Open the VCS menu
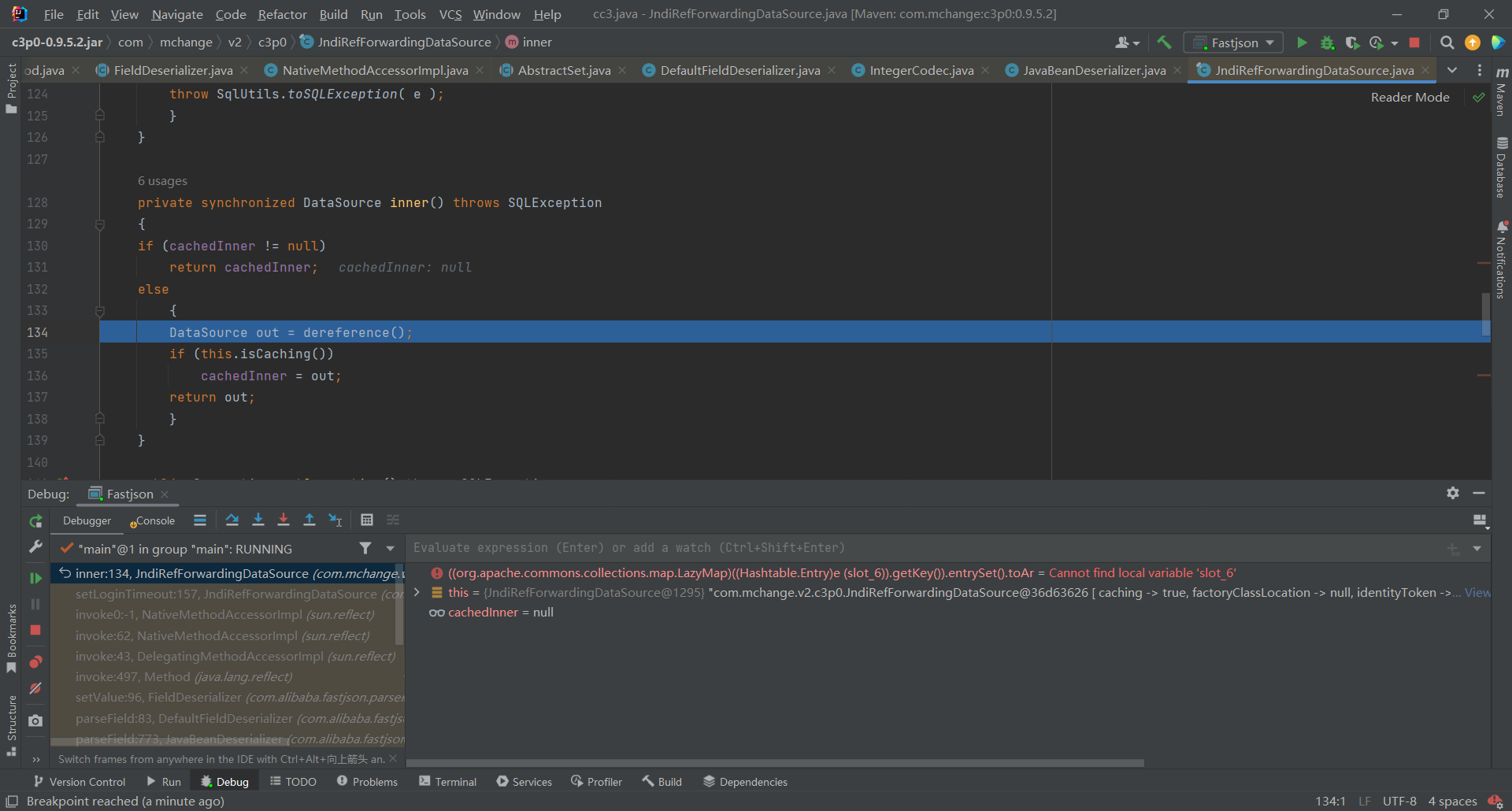Viewport: 1512px width, 811px height. click(450, 14)
